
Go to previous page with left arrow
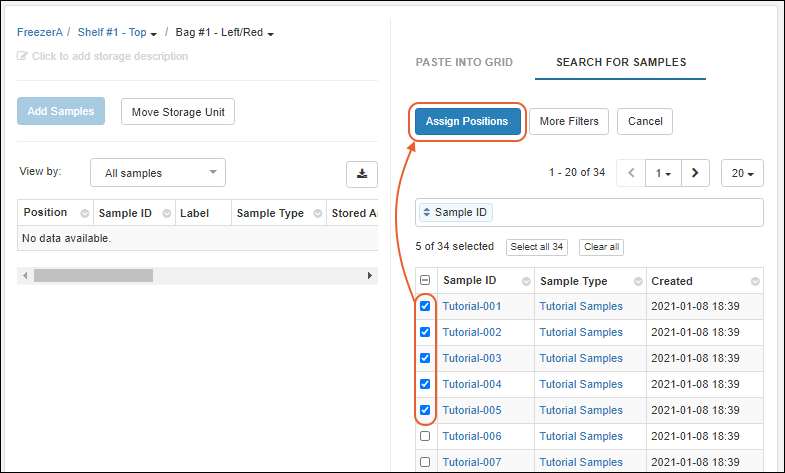(x=631, y=173)
